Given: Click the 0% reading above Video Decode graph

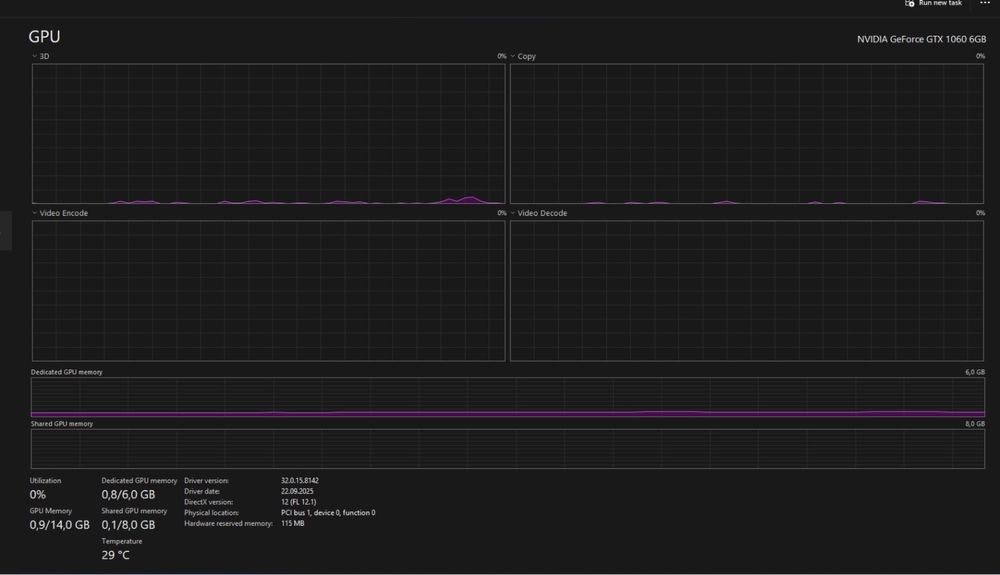Looking at the screenshot, I should tap(980, 213).
